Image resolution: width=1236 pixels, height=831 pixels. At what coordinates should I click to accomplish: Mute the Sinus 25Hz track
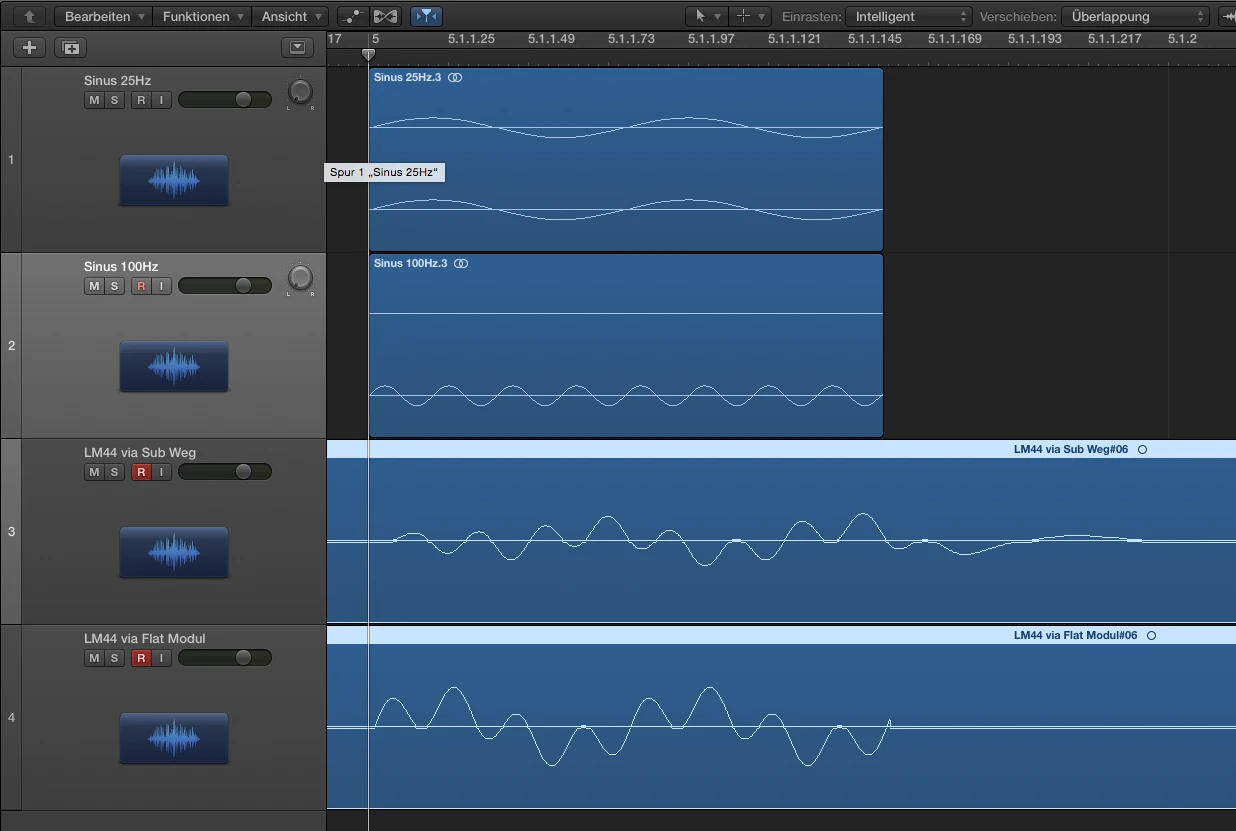(x=94, y=100)
